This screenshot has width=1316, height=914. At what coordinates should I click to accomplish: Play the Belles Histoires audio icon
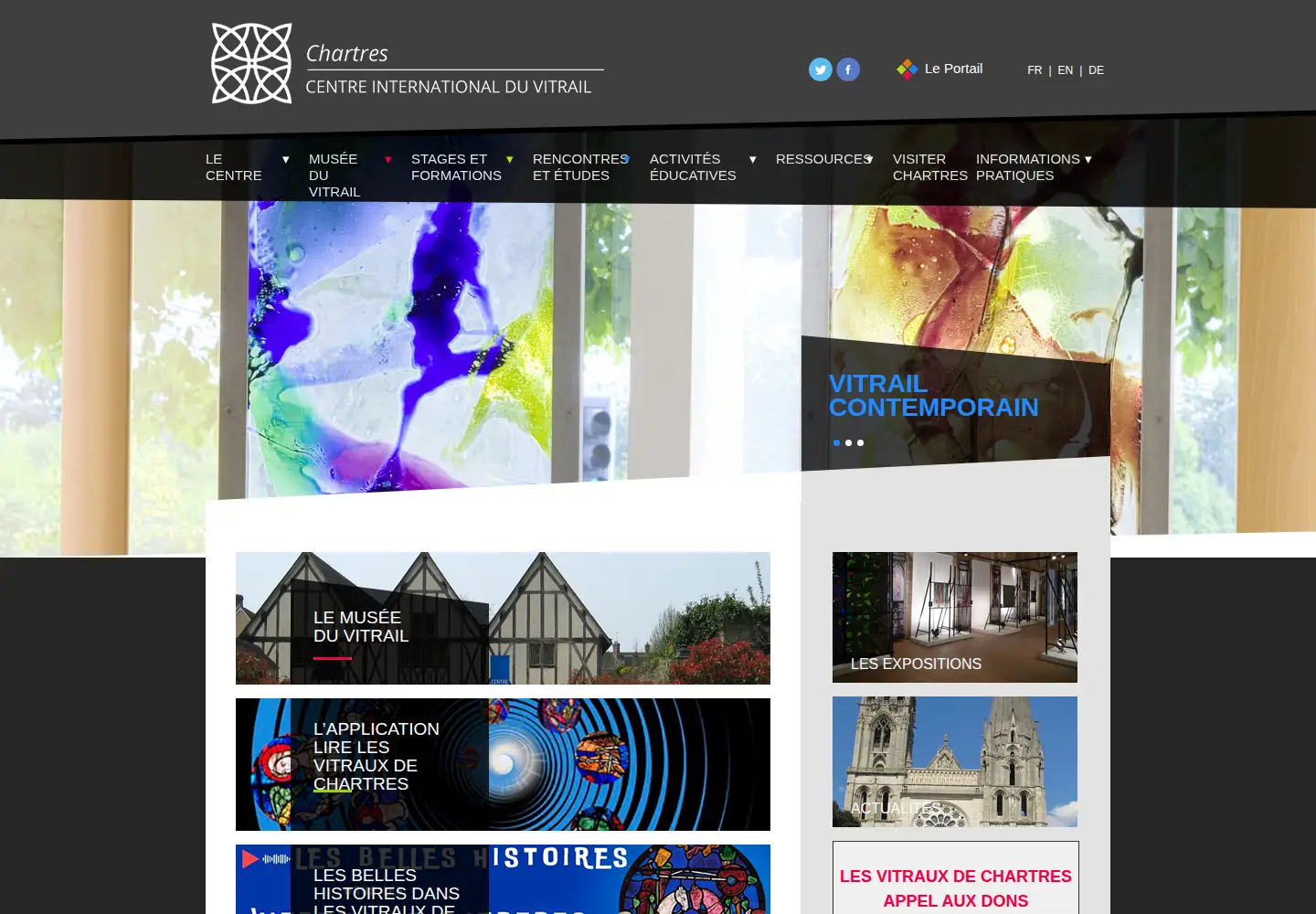pos(250,859)
